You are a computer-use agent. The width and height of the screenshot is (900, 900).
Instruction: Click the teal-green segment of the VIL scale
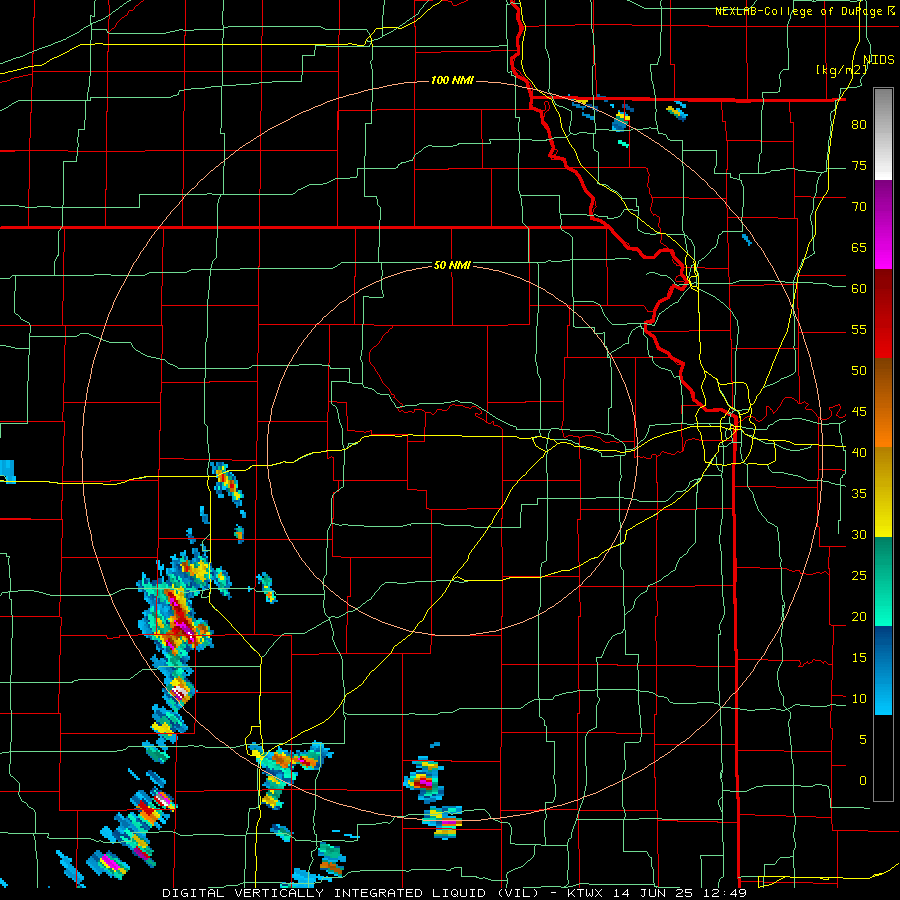[883, 581]
